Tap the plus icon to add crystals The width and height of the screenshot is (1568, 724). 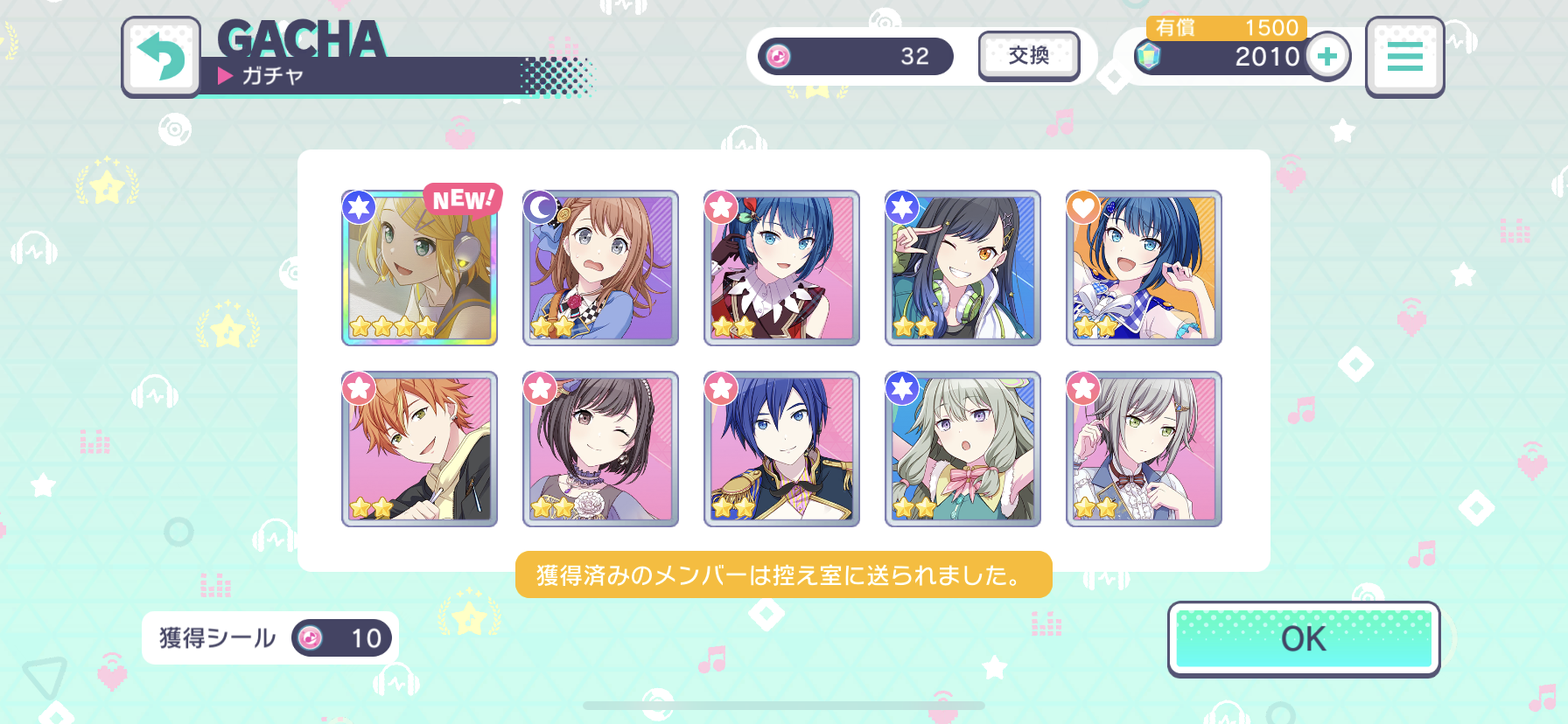pos(1327,57)
